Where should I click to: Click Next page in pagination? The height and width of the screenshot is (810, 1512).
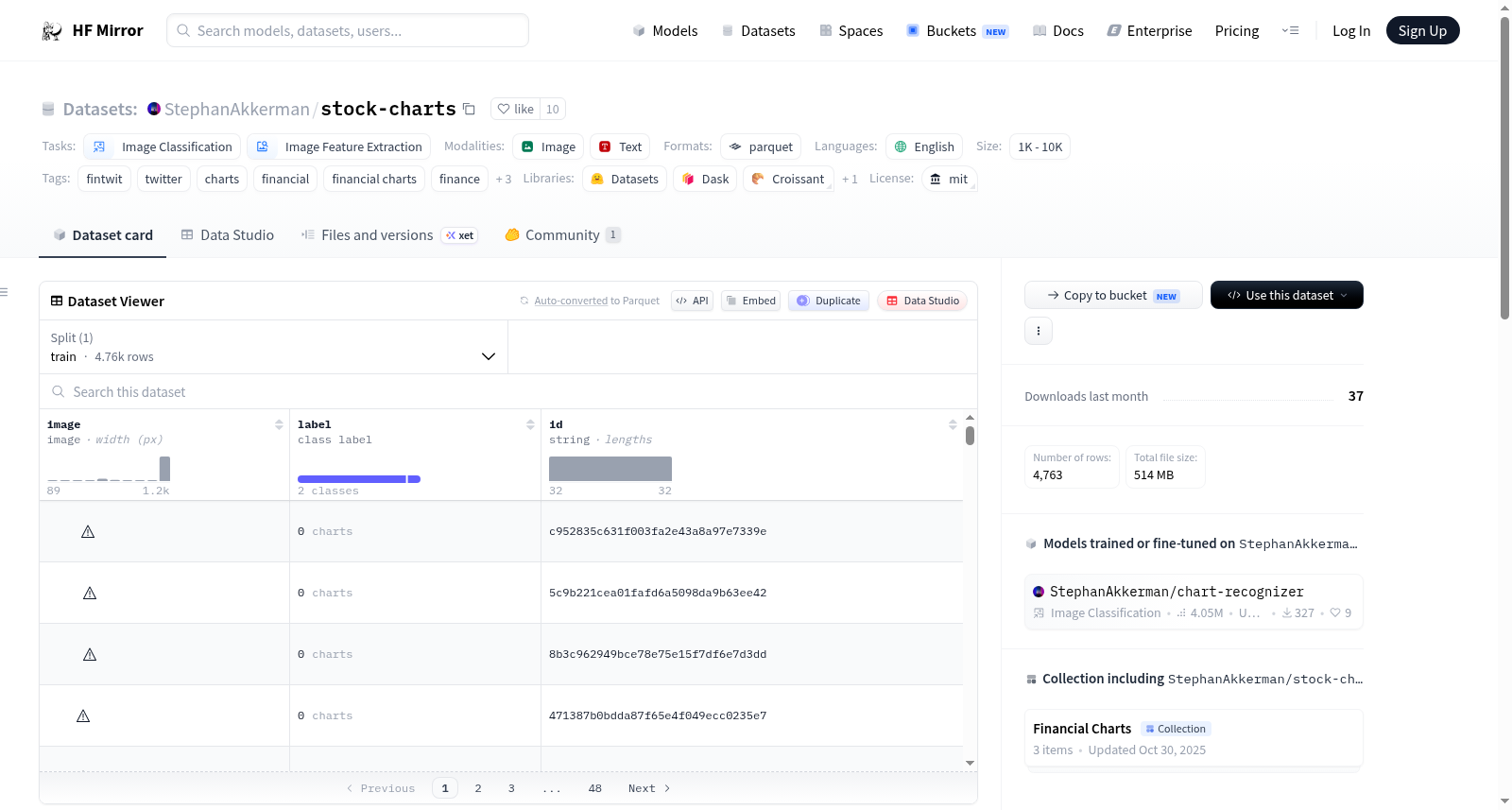tap(649, 788)
